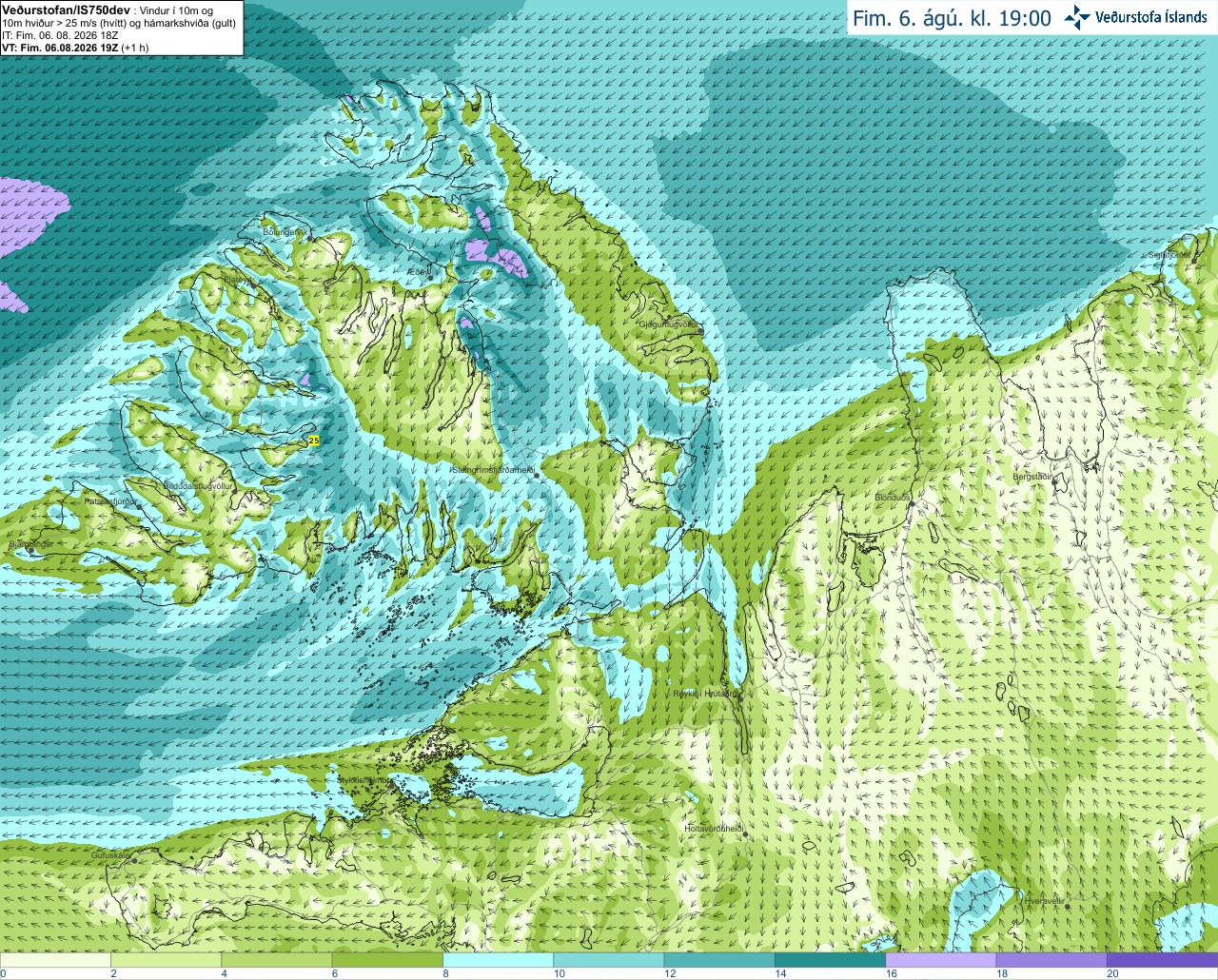1218x980 pixels.
Task: Pick the 8–10 m/s cyan legend swatch
Action: 499,960
